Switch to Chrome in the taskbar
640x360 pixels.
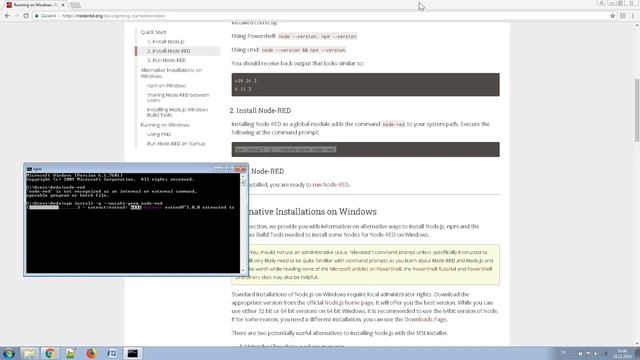[50, 353]
